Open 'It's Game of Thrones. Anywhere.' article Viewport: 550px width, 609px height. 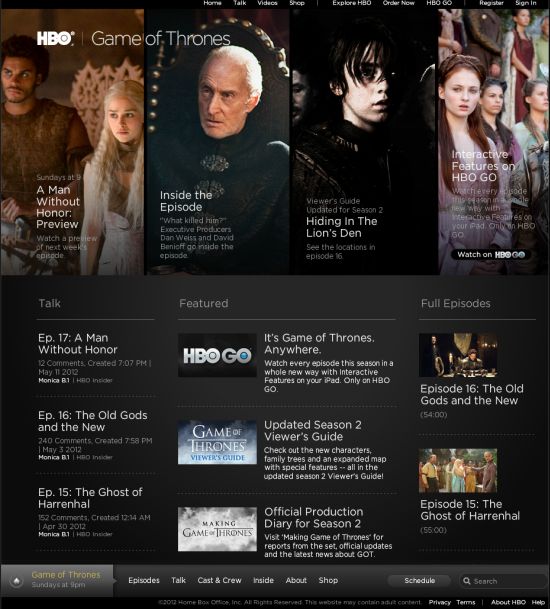[x=319, y=344]
